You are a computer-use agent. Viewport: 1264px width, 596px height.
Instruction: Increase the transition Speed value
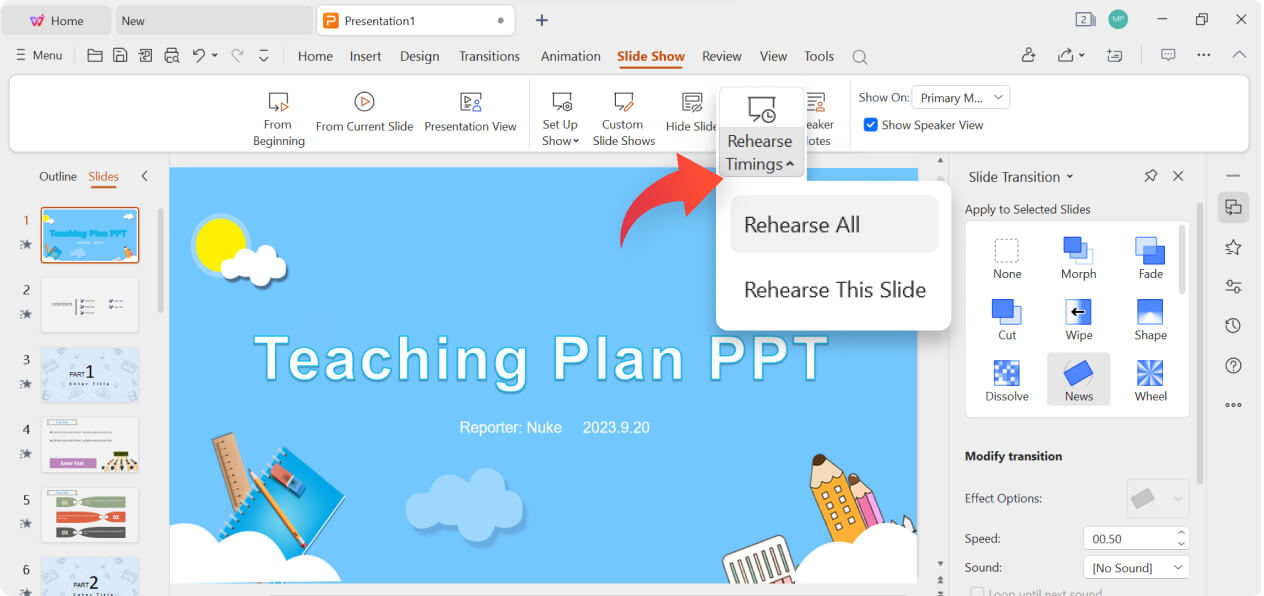click(x=1181, y=533)
